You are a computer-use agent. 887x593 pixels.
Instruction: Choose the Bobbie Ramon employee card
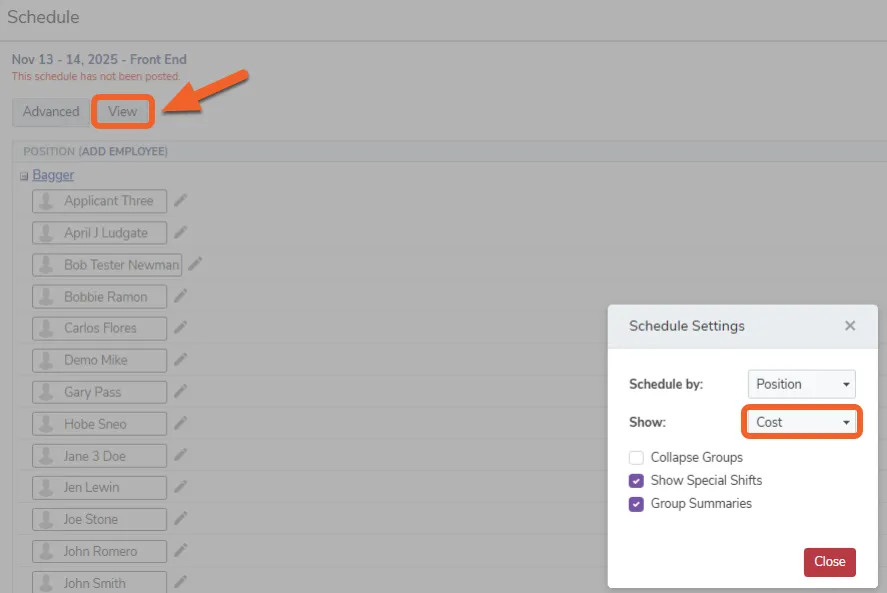[100, 296]
